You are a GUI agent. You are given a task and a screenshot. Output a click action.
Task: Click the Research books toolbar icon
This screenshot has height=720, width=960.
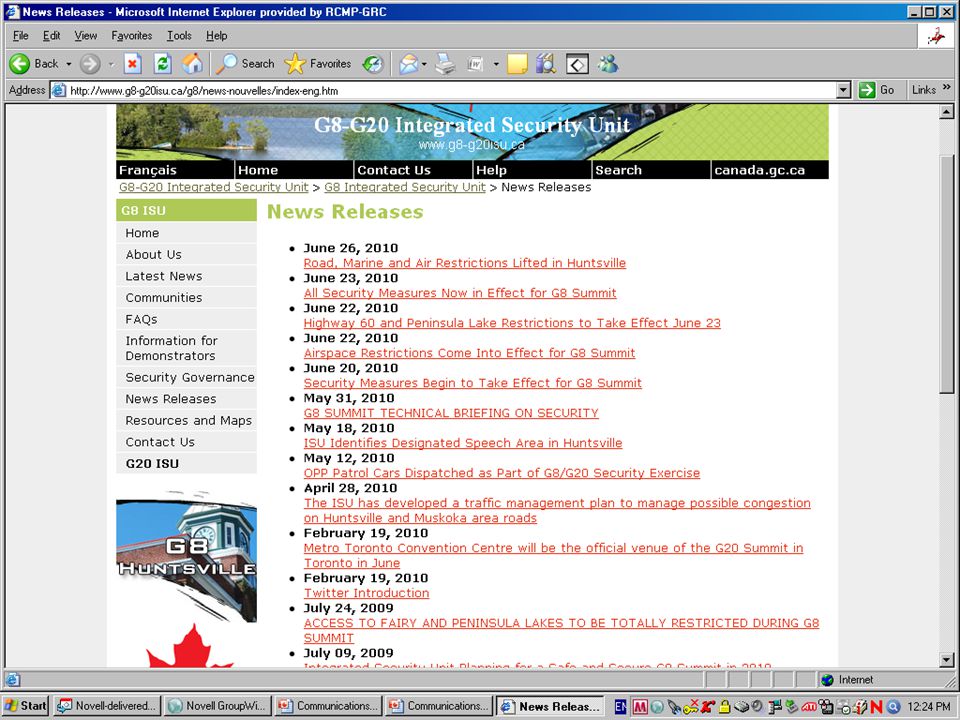546,64
